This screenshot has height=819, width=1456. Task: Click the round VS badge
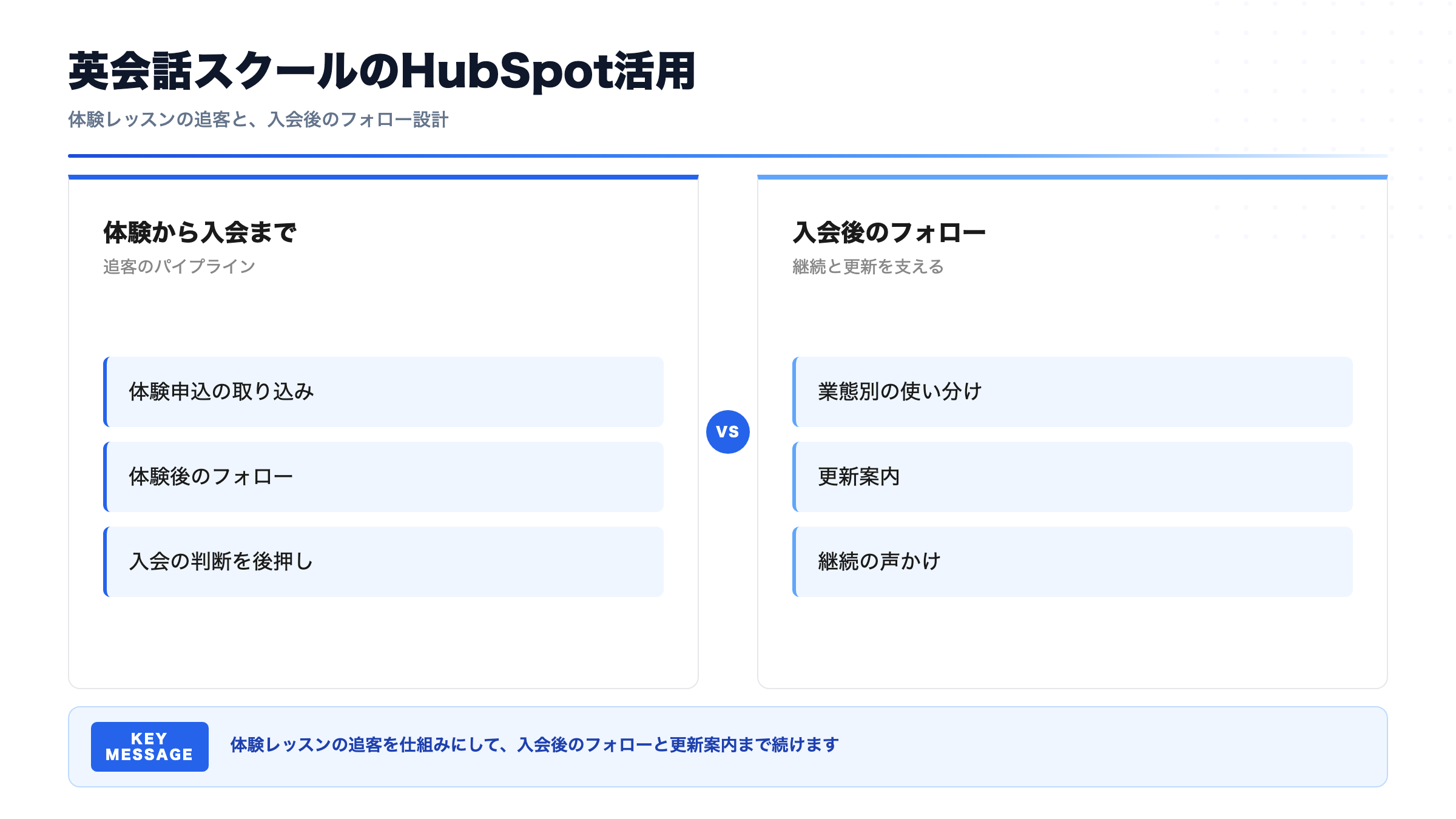click(728, 432)
